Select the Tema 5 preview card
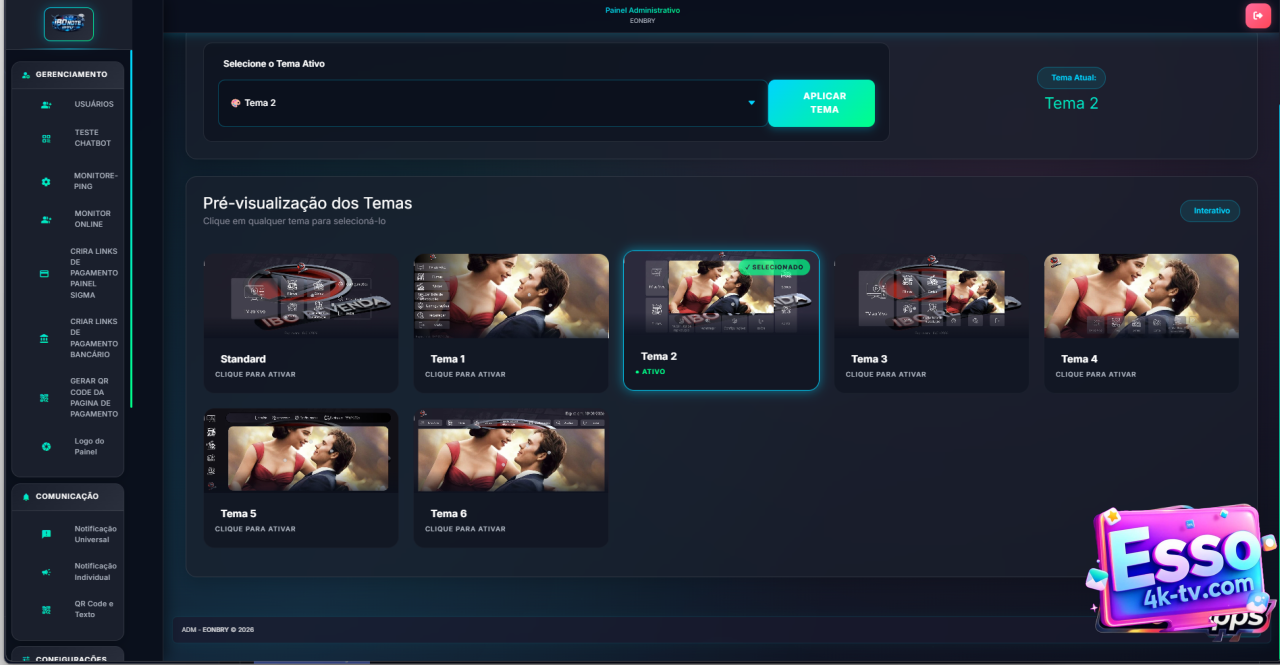1280x665 pixels. tap(301, 477)
